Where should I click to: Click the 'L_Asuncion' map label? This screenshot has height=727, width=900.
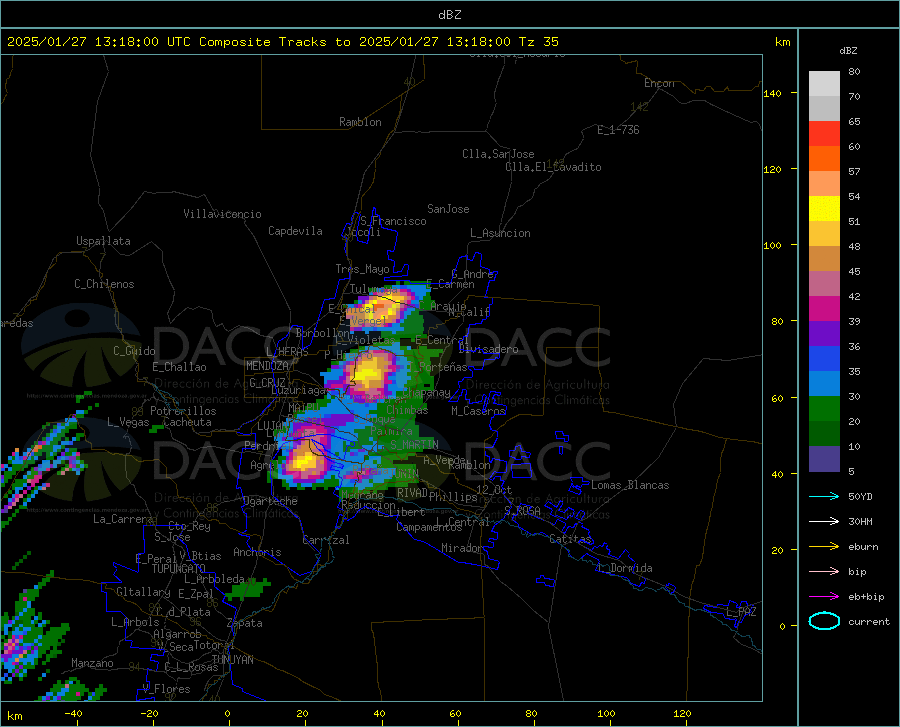pos(500,233)
